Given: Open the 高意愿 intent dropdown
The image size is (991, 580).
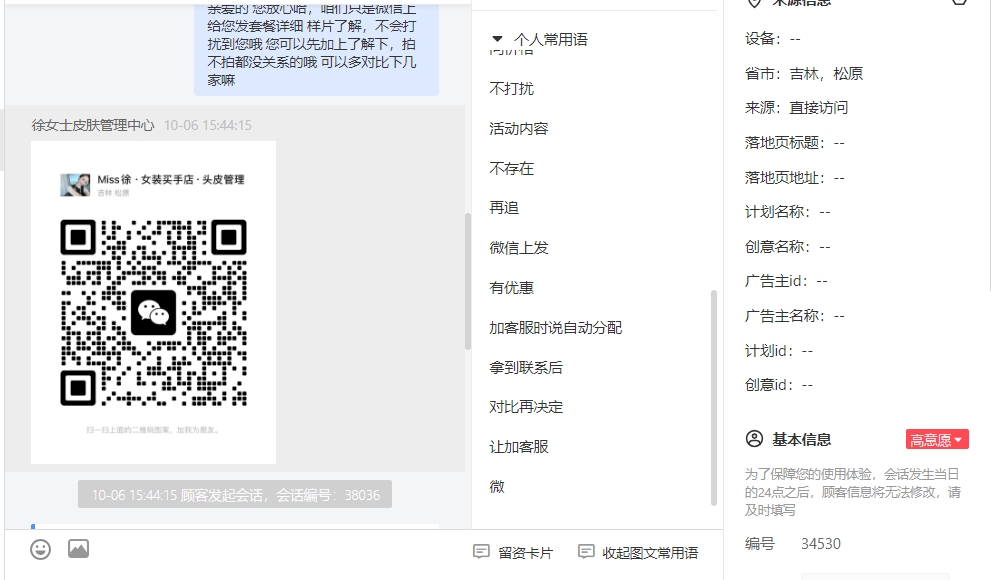Looking at the screenshot, I should 937,440.
